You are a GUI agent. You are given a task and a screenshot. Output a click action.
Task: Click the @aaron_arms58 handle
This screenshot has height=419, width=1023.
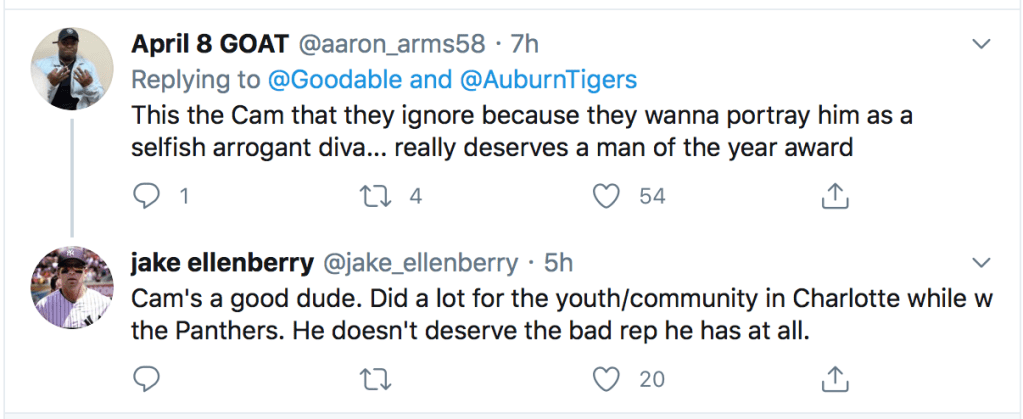pyautogui.click(x=393, y=44)
